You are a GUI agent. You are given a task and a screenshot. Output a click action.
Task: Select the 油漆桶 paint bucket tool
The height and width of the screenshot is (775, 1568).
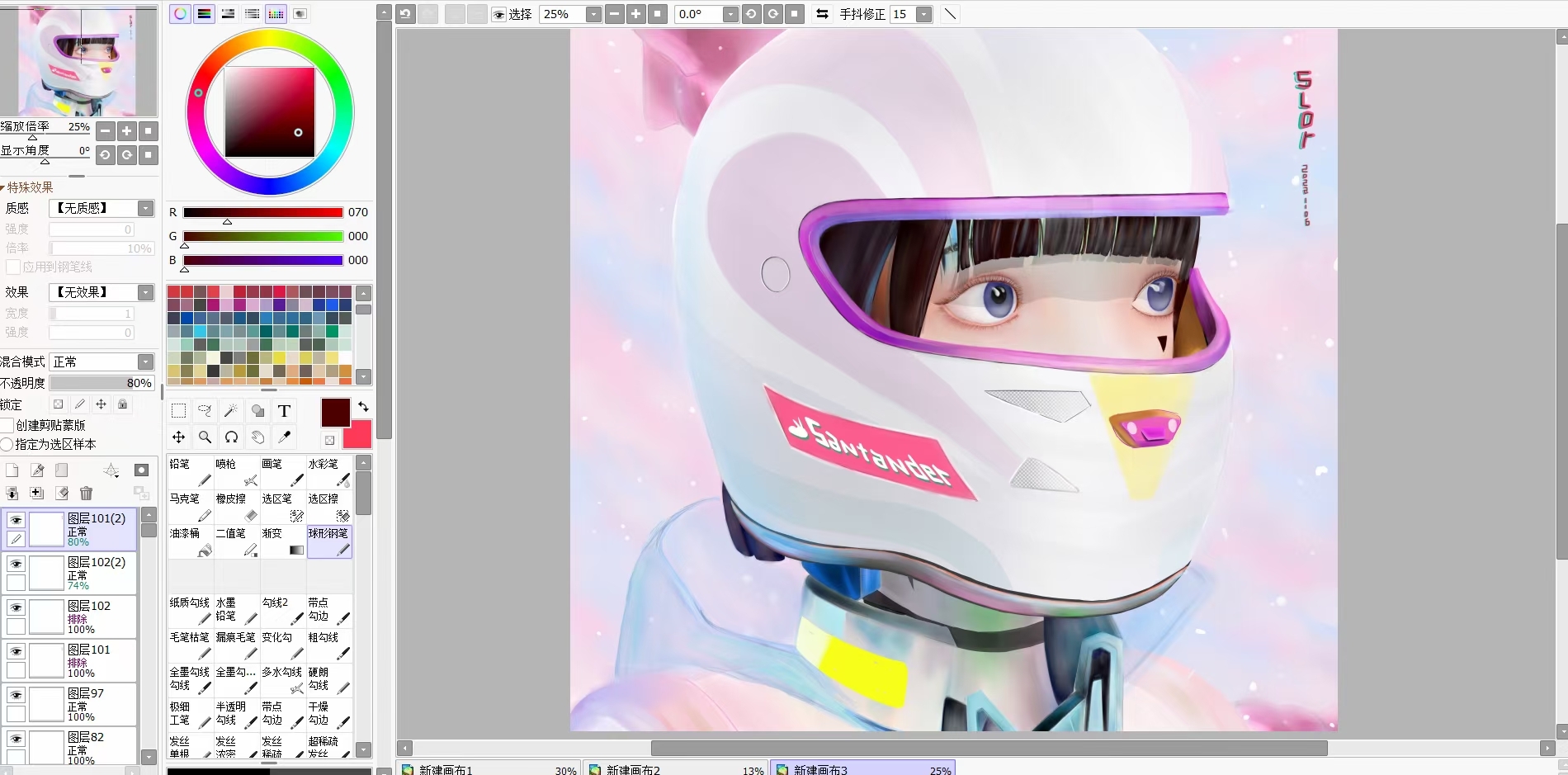[x=190, y=542]
